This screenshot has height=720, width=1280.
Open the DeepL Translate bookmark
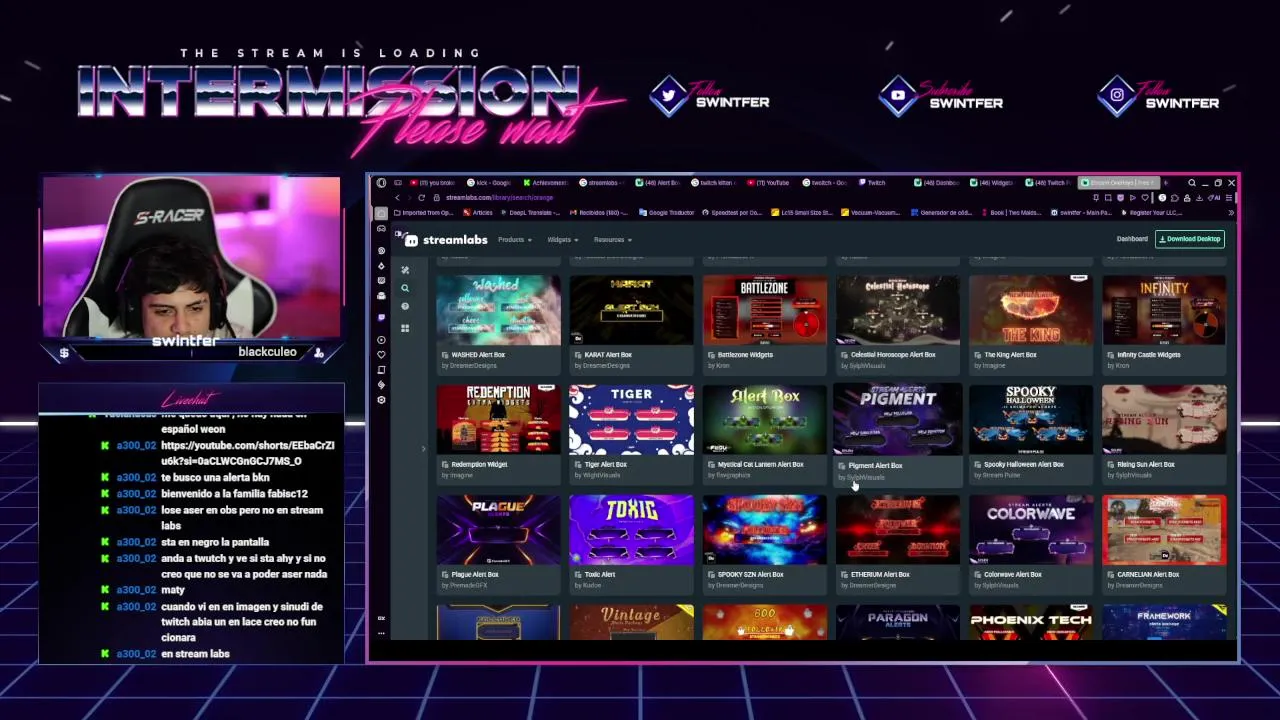(530, 212)
